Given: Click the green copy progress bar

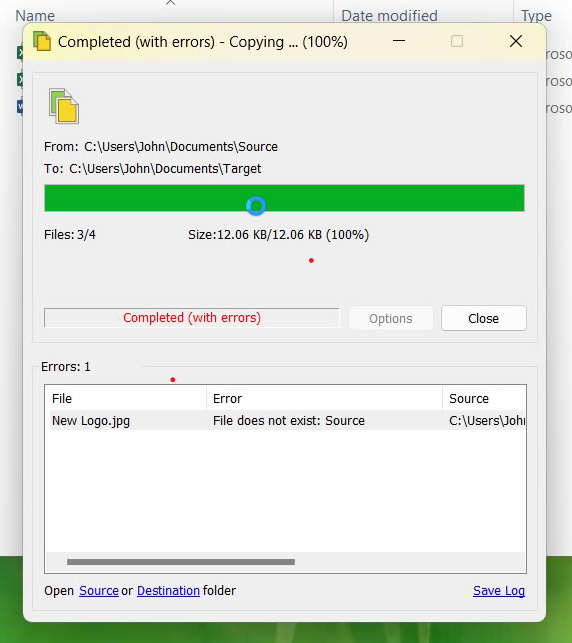Looking at the screenshot, I should (284, 198).
